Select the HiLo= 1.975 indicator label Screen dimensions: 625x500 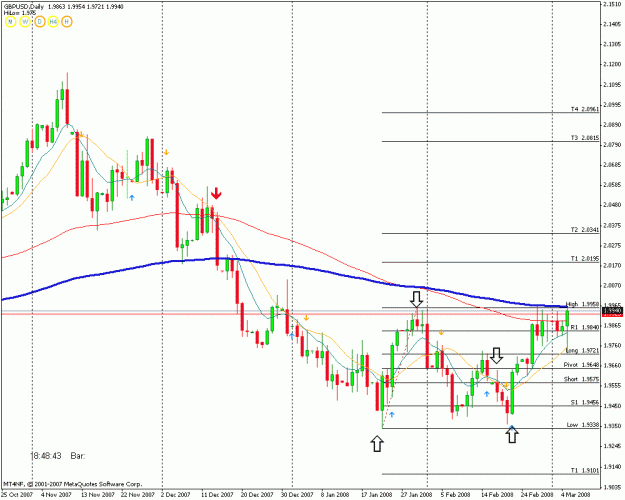(20, 13)
